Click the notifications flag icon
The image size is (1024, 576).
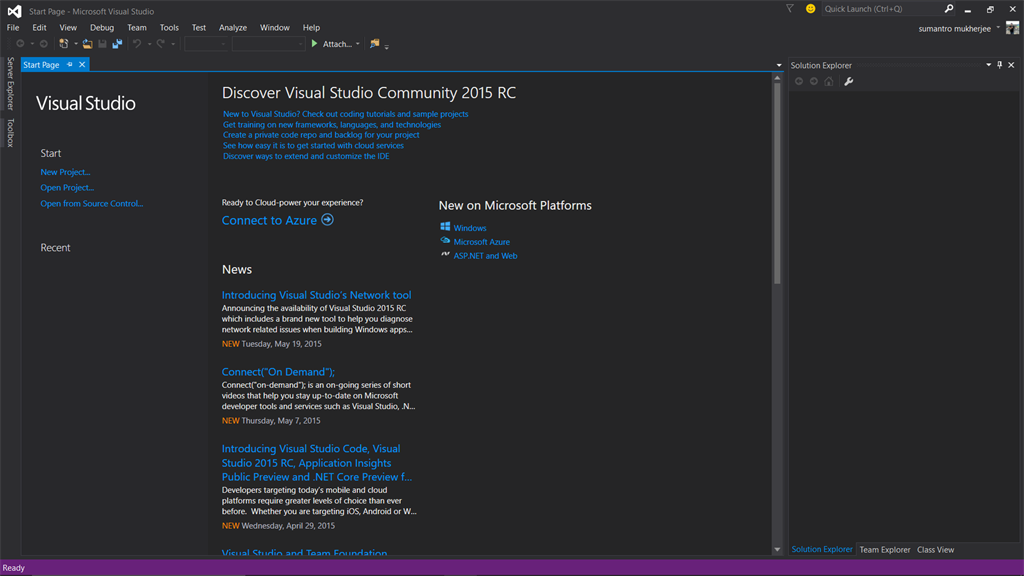(789, 9)
